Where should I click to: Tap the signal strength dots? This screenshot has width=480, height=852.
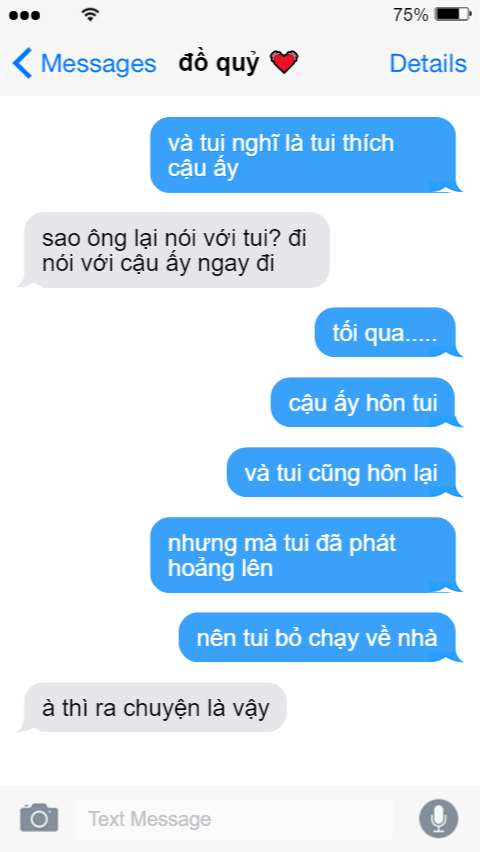tap(24, 15)
